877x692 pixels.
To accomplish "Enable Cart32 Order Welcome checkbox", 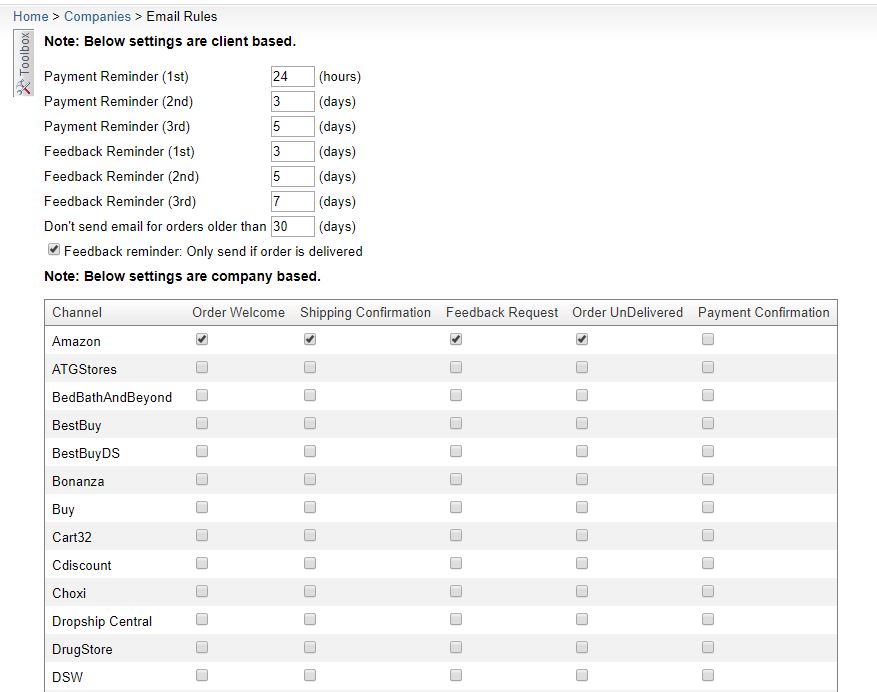I will tap(202, 535).
